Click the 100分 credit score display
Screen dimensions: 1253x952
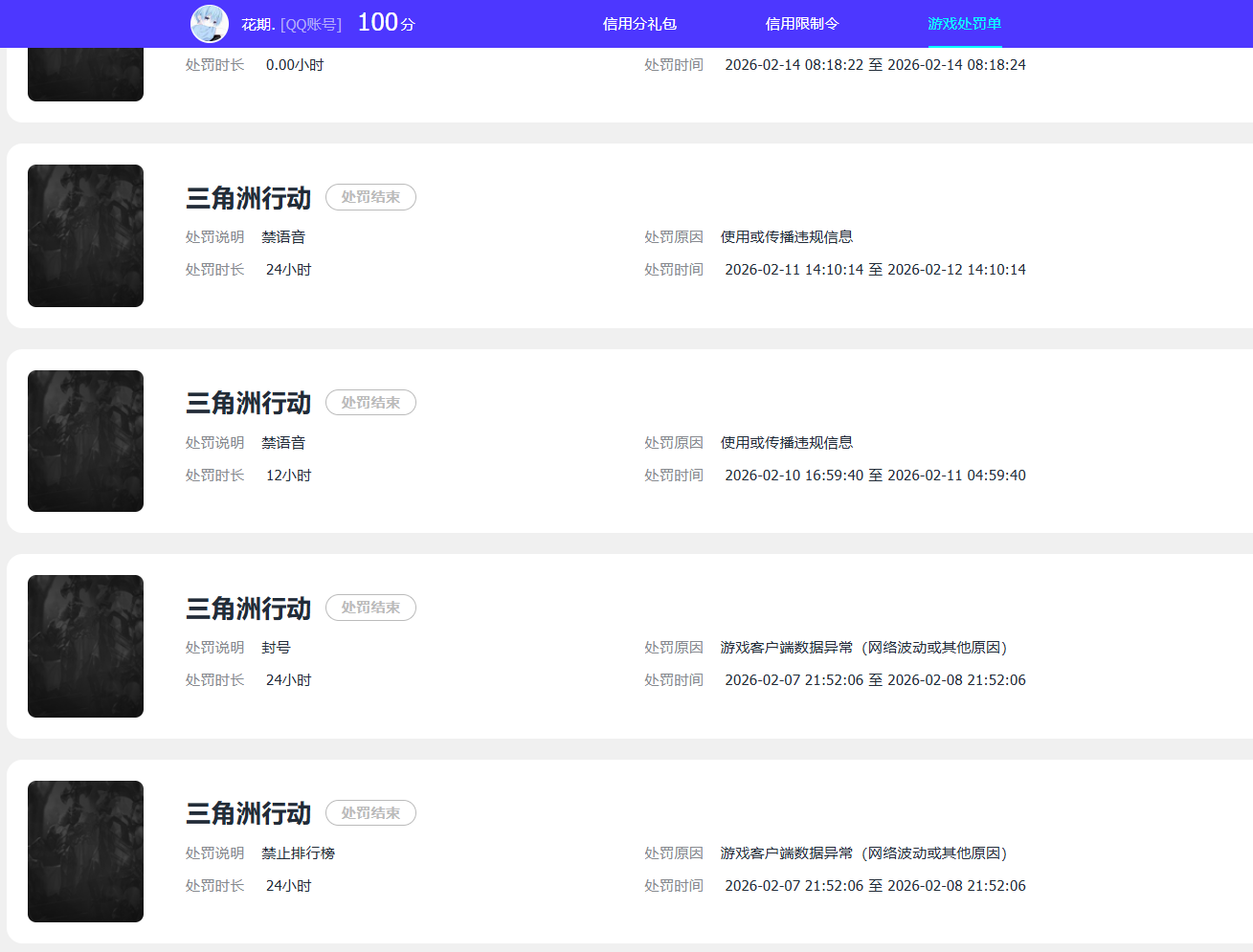tap(381, 23)
